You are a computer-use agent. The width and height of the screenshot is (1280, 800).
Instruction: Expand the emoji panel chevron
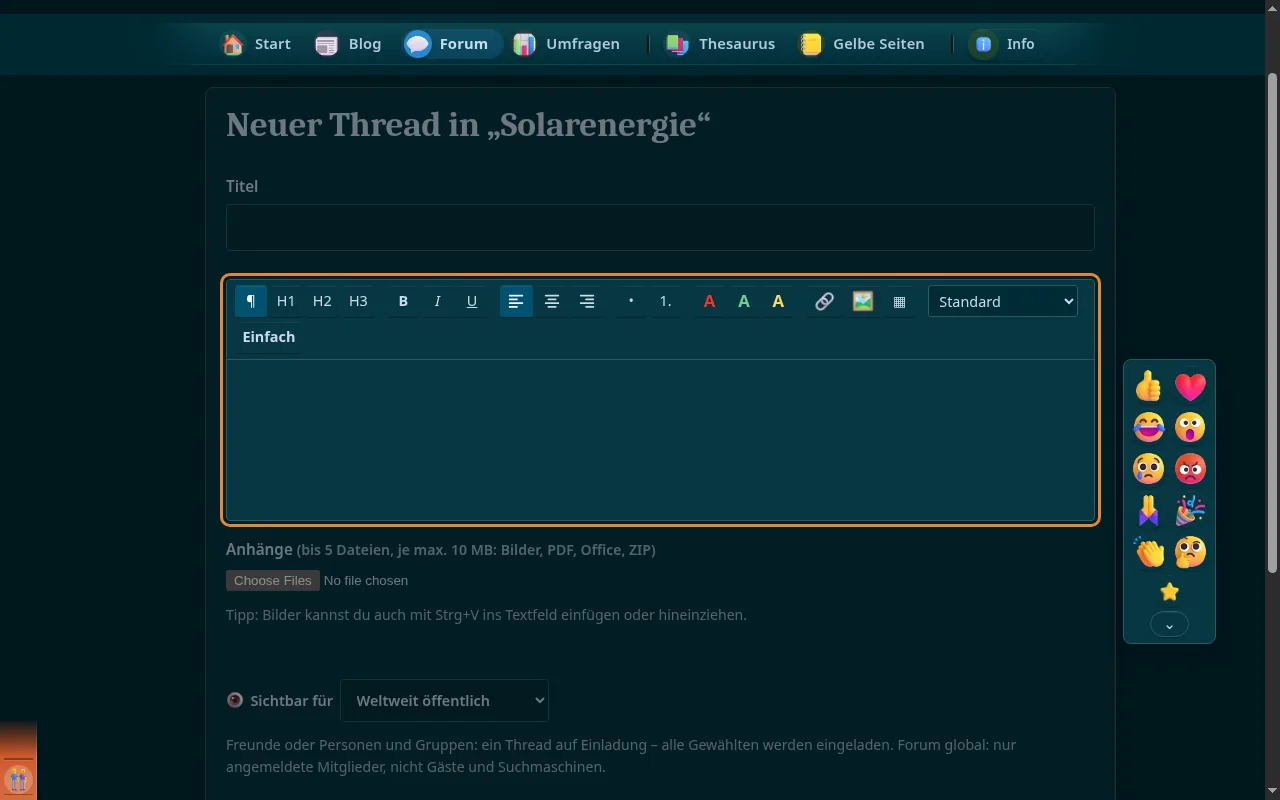1170,625
